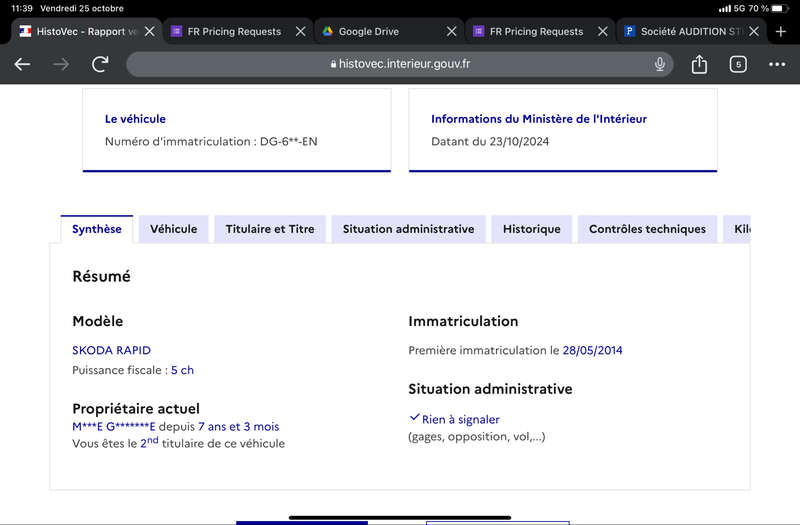The image size is (800, 525).
Task: Add a new tab with plus icon
Action: click(781, 32)
